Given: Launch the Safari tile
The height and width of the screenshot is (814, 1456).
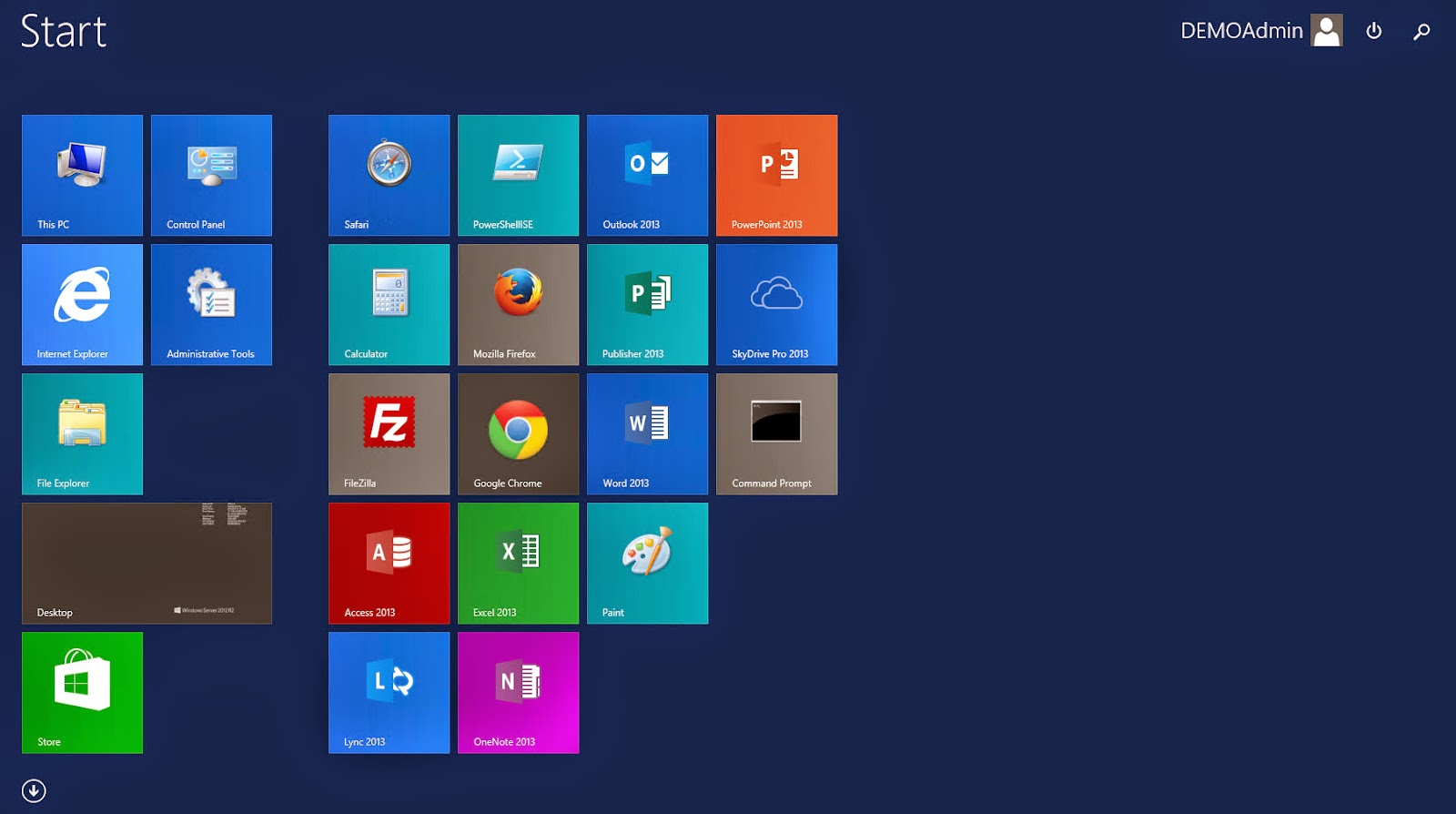Looking at the screenshot, I should [x=389, y=175].
